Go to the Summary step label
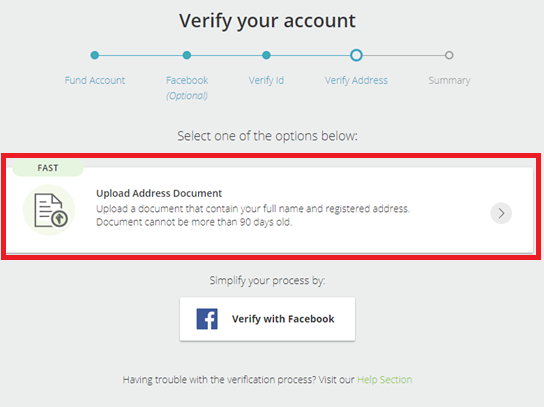 [449, 80]
